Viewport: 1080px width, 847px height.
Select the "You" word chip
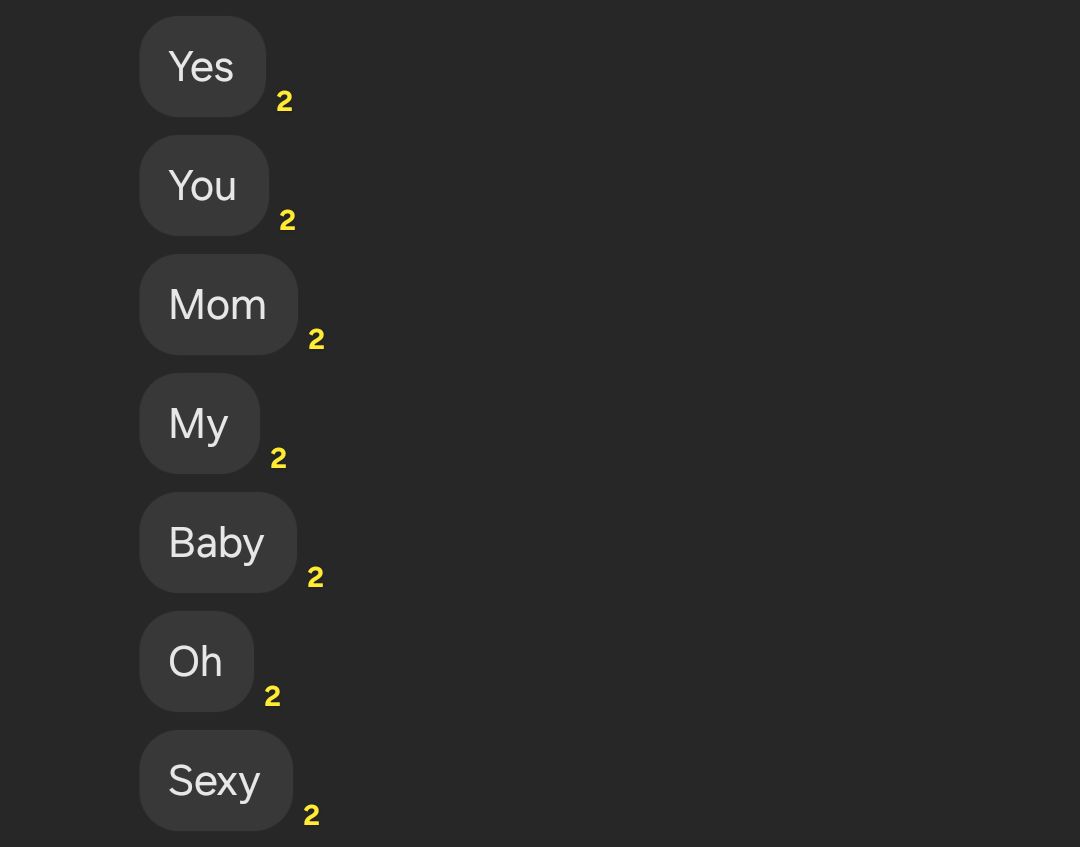click(203, 186)
